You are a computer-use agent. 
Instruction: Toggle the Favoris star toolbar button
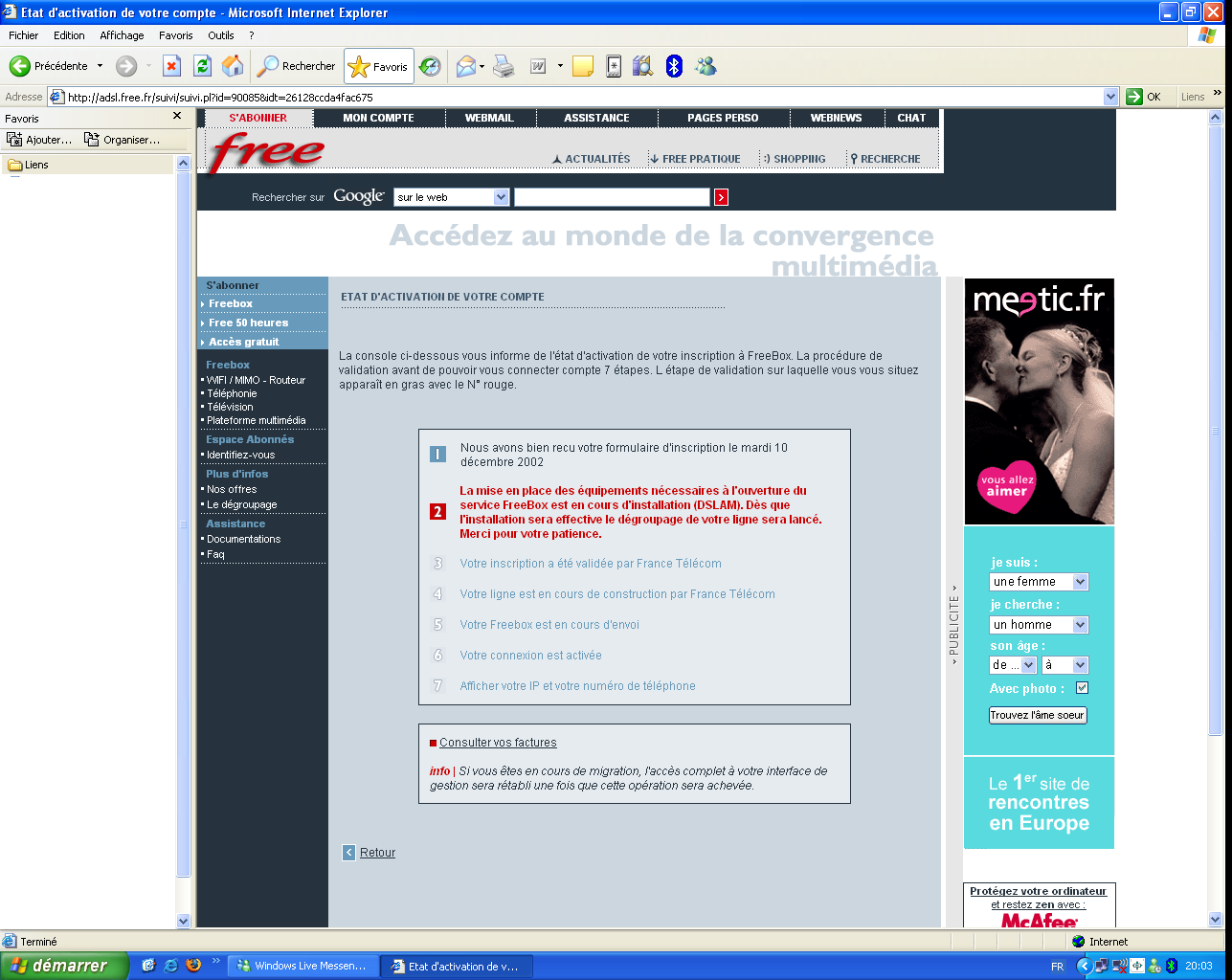pyautogui.click(x=379, y=66)
